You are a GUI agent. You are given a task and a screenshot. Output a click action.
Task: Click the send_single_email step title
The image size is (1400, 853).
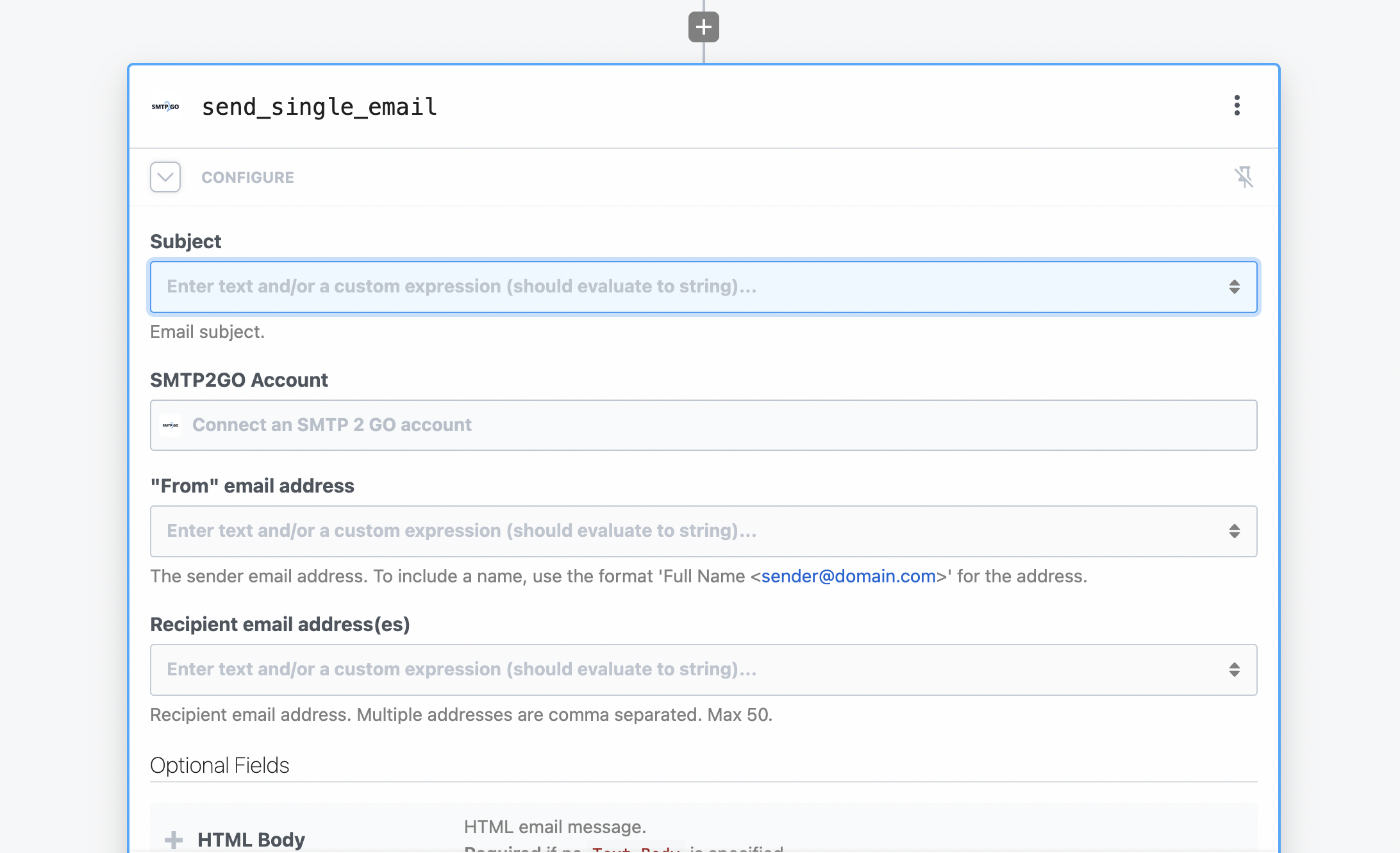(x=319, y=106)
